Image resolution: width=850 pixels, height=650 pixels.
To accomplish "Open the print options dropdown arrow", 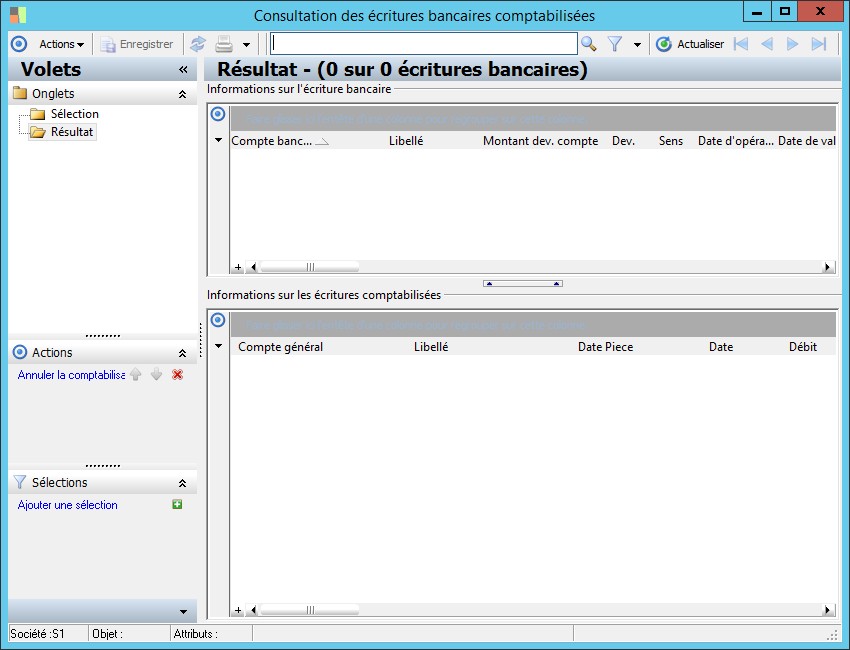I will coord(246,44).
